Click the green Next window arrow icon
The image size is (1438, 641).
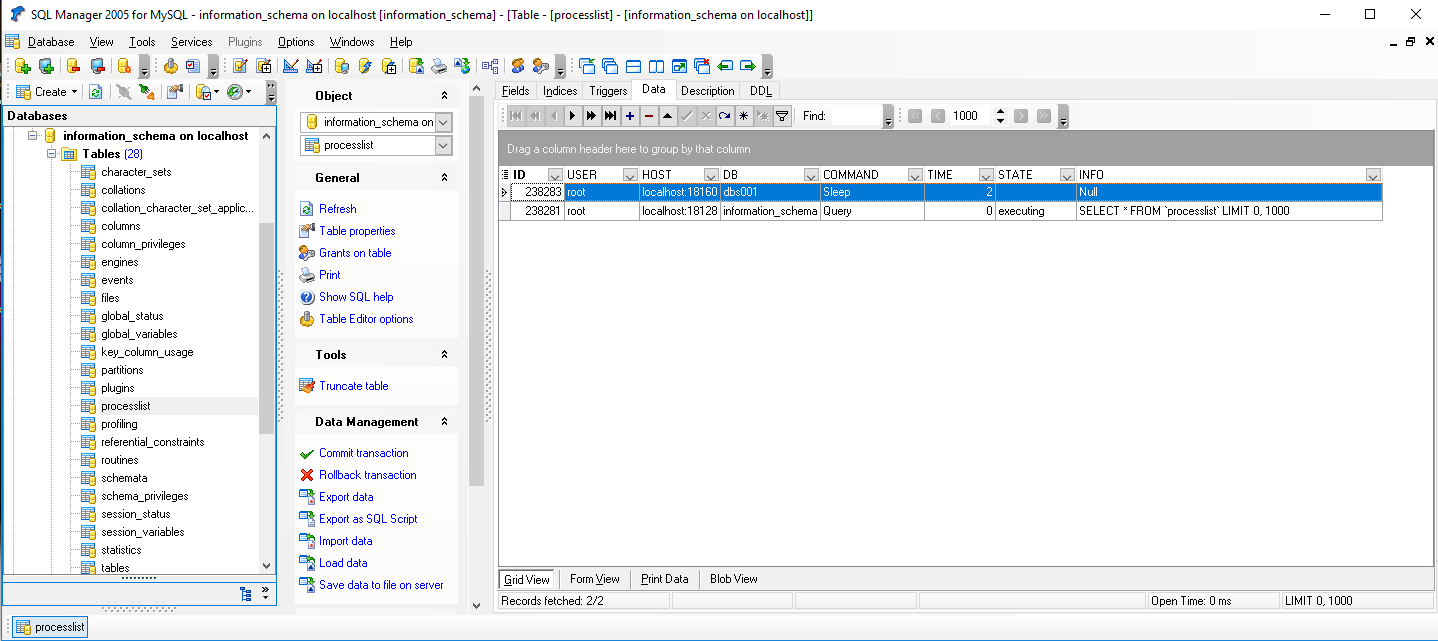(x=748, y=66)
